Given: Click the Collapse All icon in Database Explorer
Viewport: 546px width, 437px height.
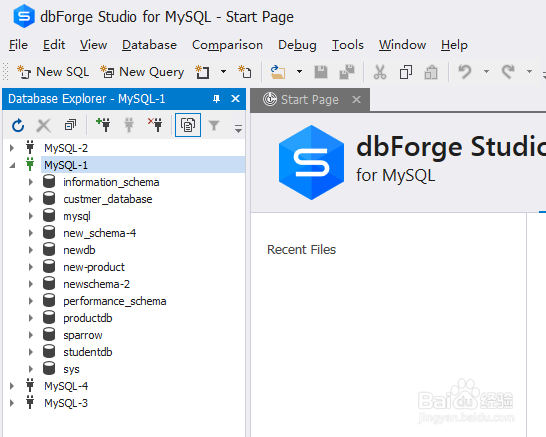Looking at the screenshot, I should coord(70,125).
